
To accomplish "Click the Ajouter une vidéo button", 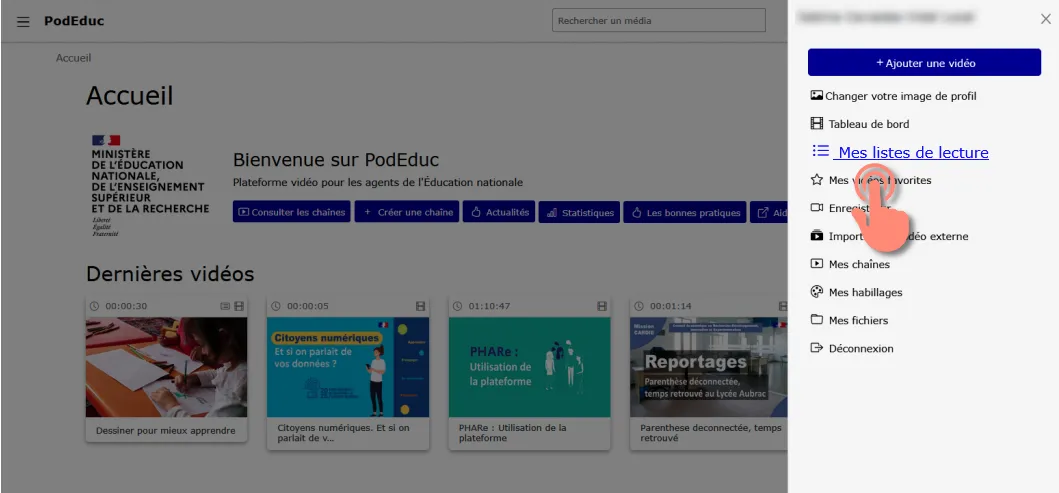I will pos(924,63).
